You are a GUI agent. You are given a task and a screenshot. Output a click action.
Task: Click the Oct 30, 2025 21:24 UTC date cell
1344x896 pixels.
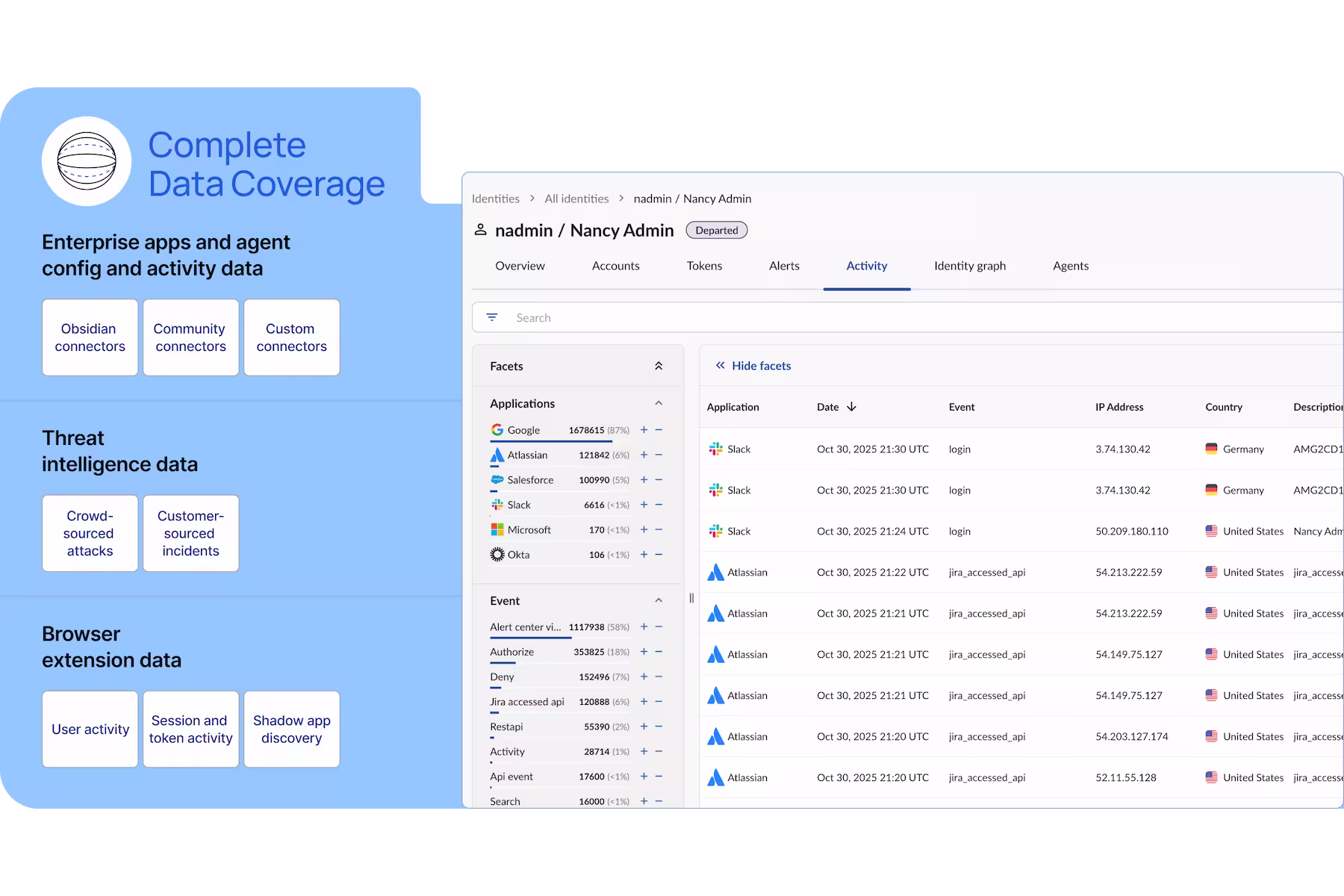(873, 531)
